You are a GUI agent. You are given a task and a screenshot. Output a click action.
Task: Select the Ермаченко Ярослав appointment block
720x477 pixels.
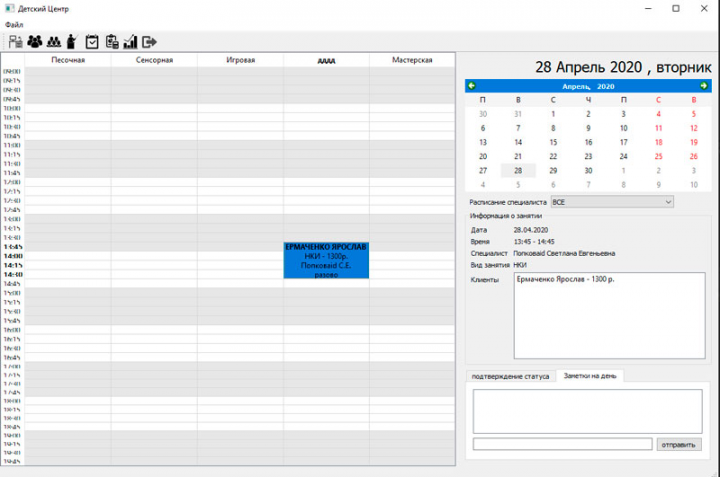click(326, 260)
